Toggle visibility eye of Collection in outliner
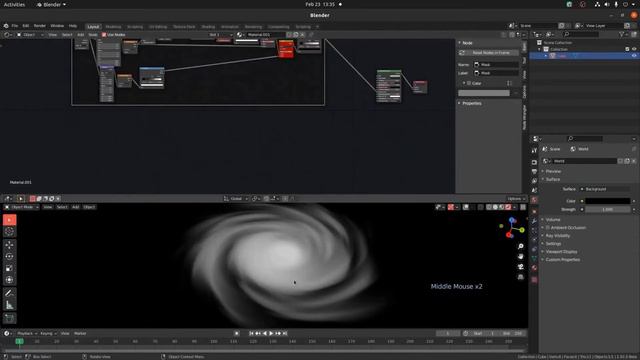 tap(634, 49)
